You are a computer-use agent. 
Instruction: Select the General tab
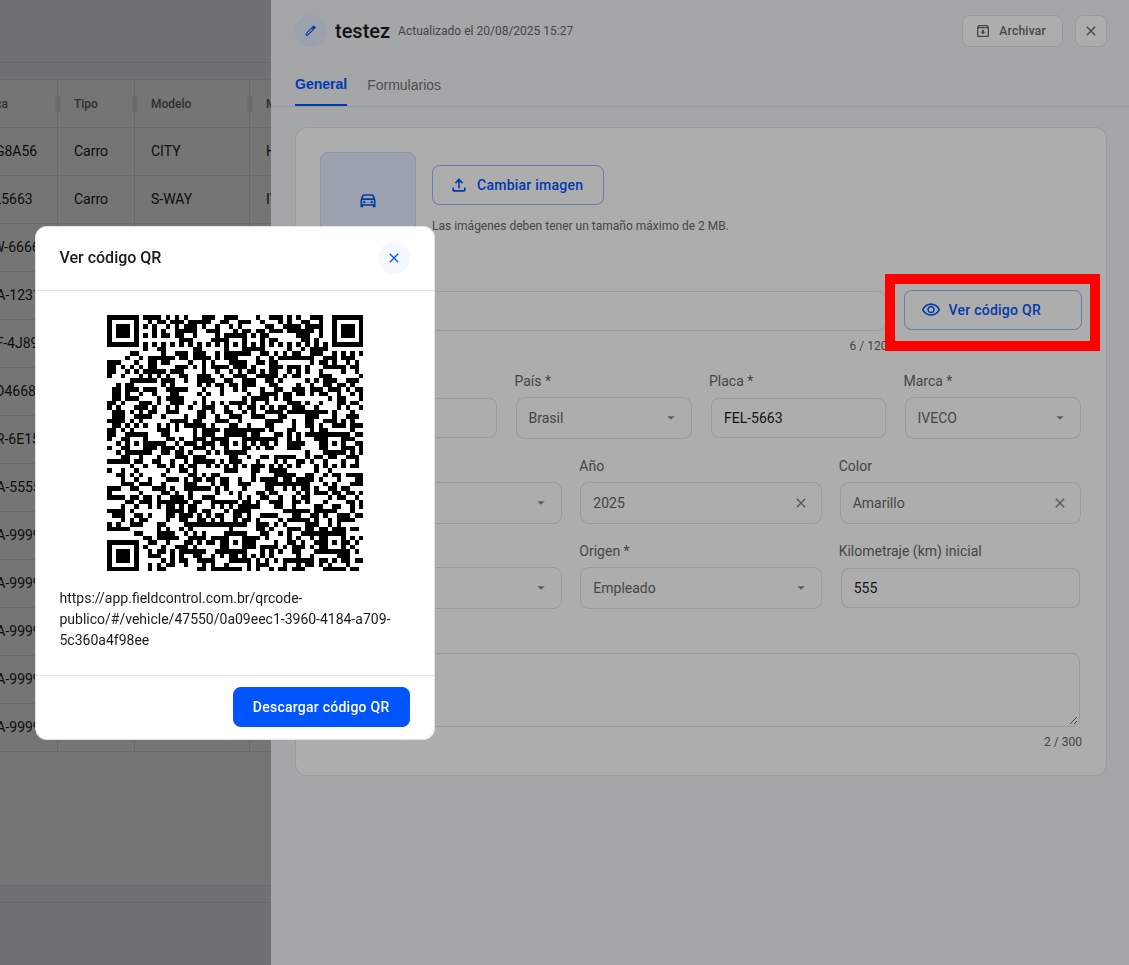[321, 84]
